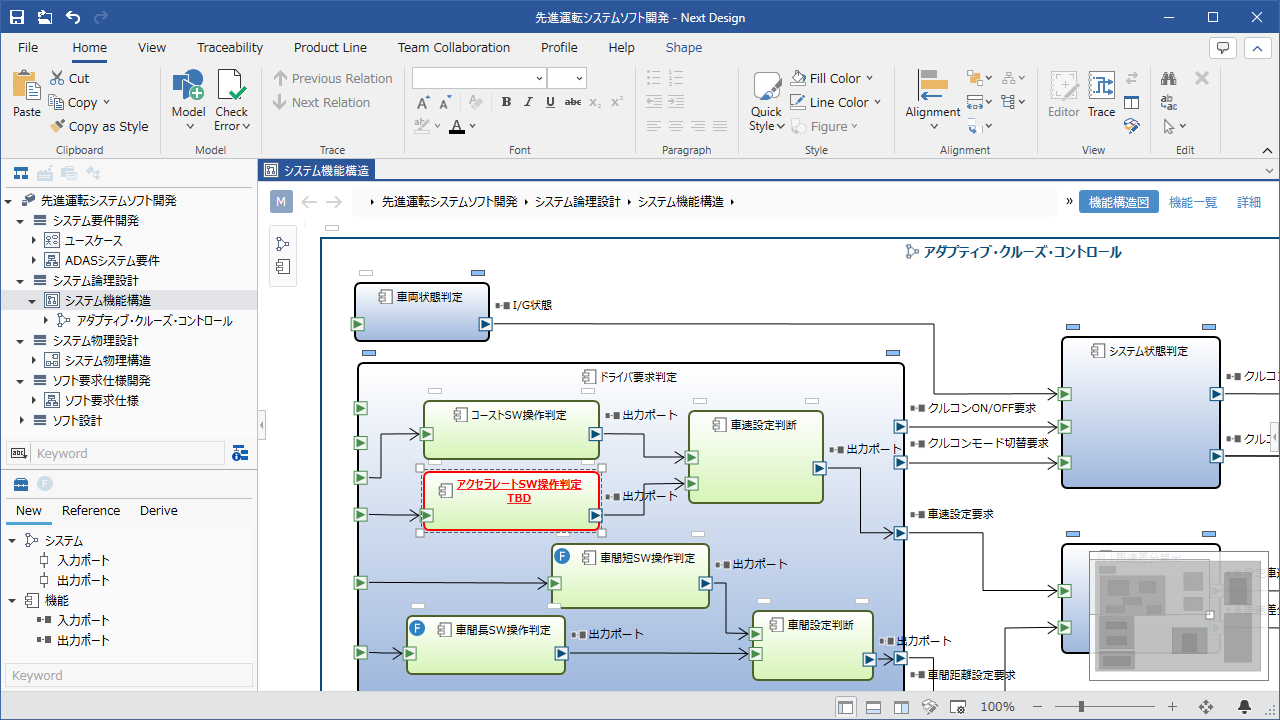Click the save all icon in title bar
This screenshot has height=720, width=1280.
(45, 17)
